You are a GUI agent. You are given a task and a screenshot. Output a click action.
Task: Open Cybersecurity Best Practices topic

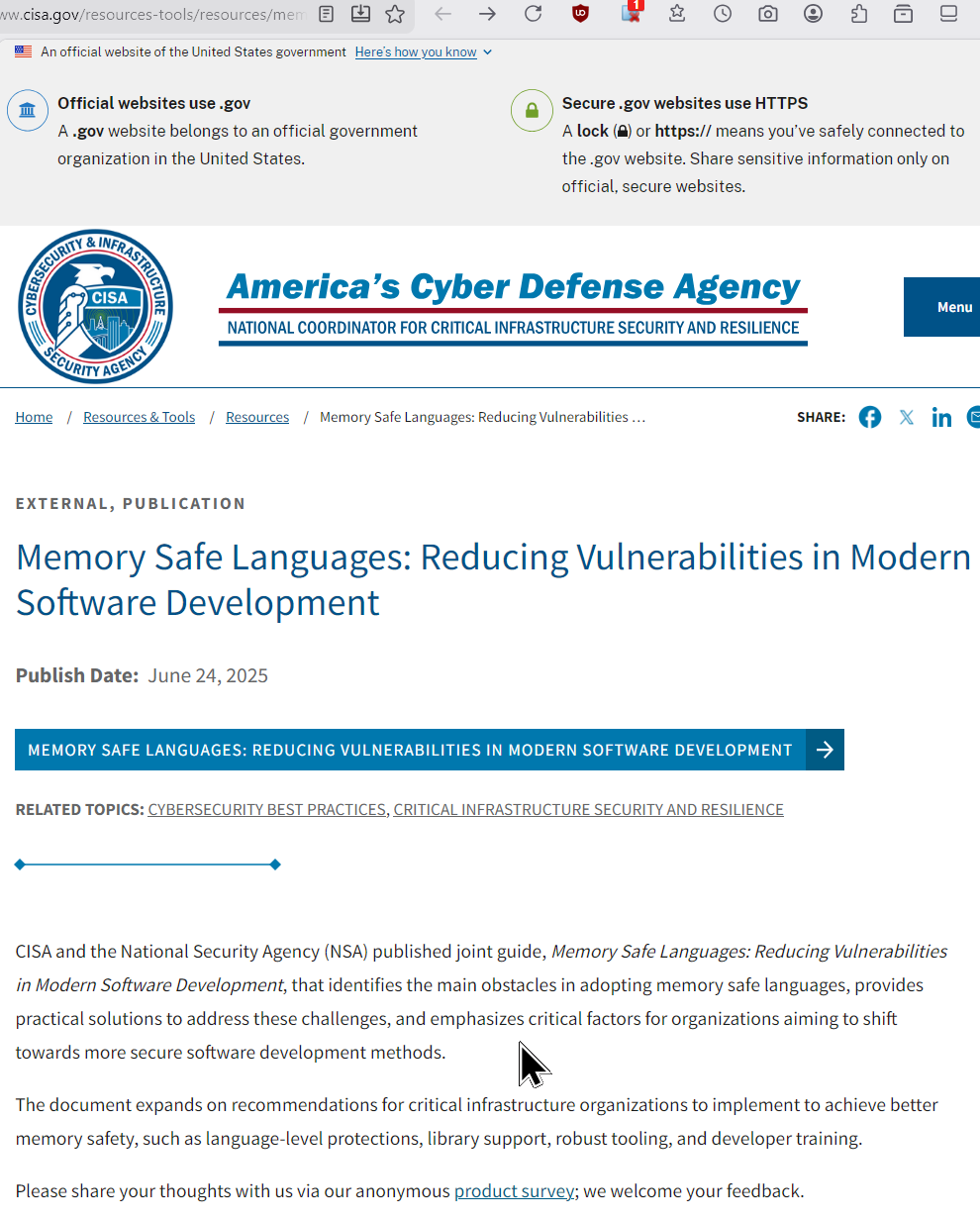[267, 809]
